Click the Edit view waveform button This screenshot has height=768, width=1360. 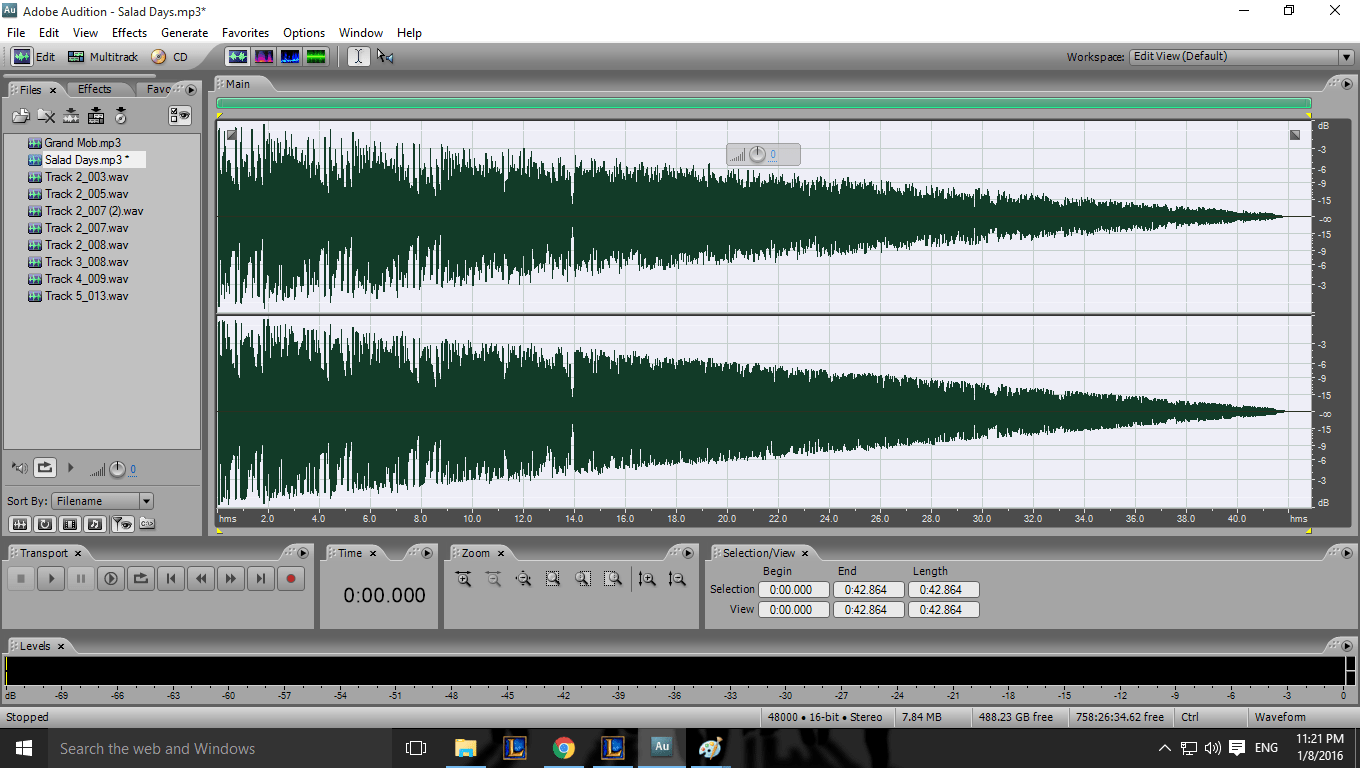pyautogui.click(x=33, y=57)
